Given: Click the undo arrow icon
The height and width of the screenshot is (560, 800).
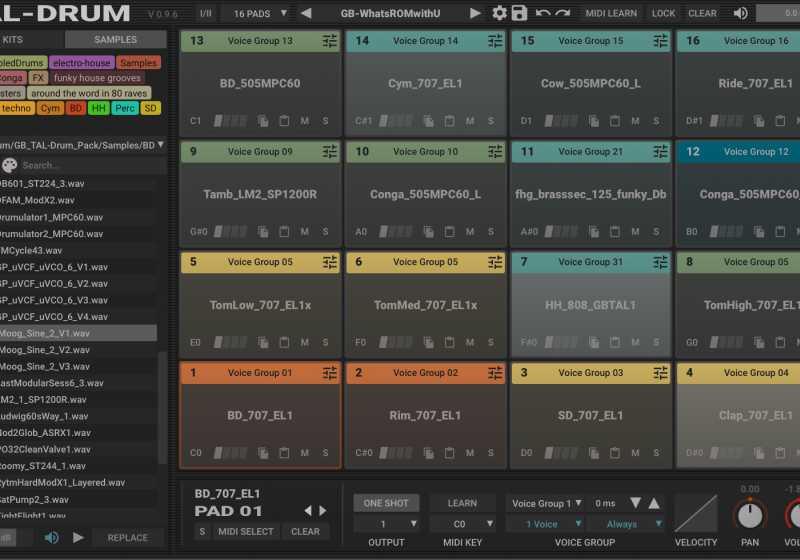Looking at the screenshot, I should pos(543,13).
